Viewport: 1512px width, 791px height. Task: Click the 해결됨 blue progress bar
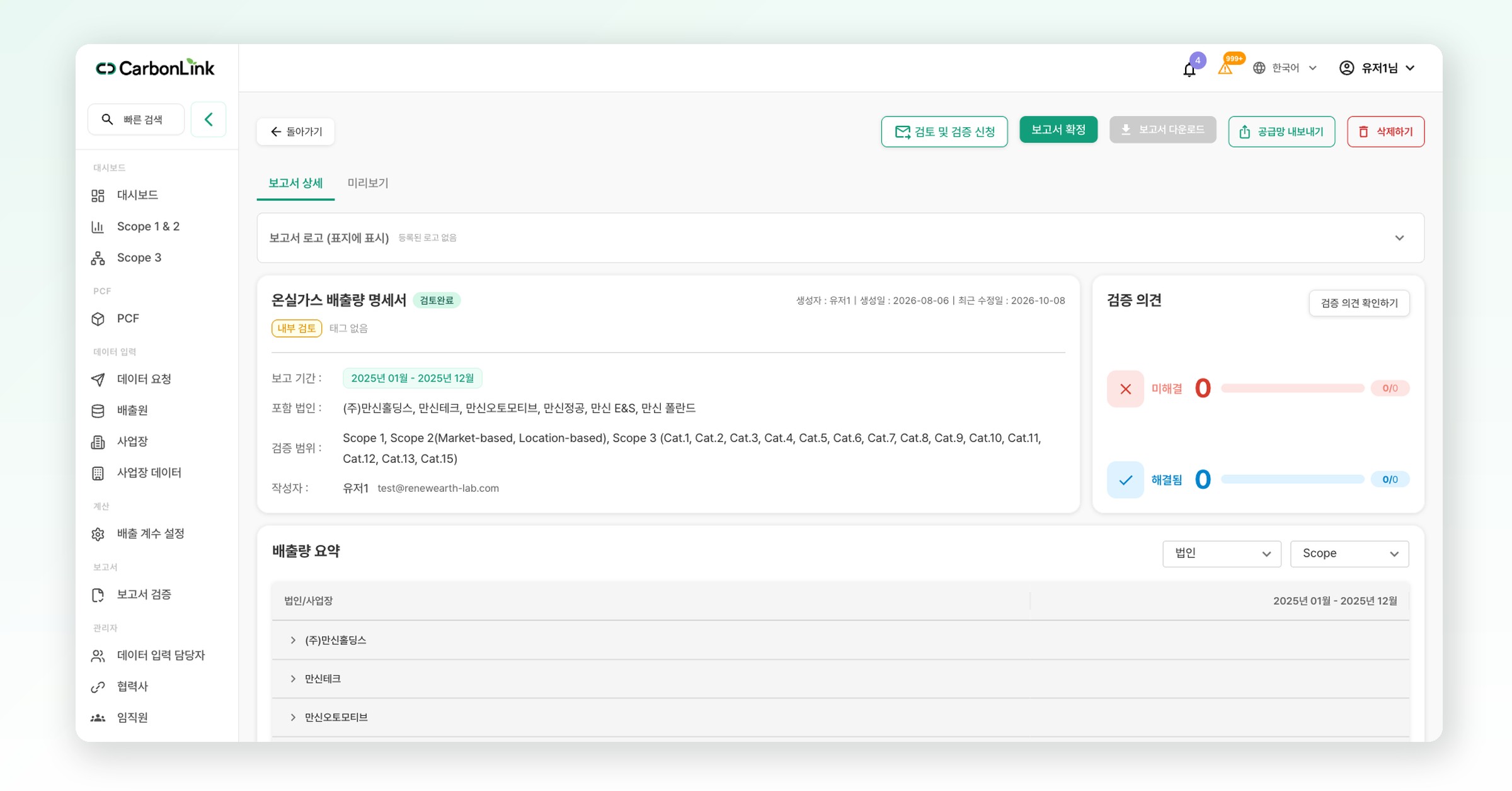point(1292,480)
